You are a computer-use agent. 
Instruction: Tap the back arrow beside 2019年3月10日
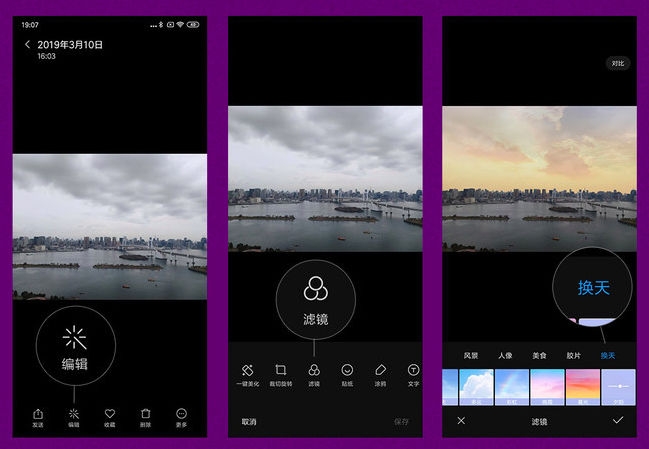27,44
